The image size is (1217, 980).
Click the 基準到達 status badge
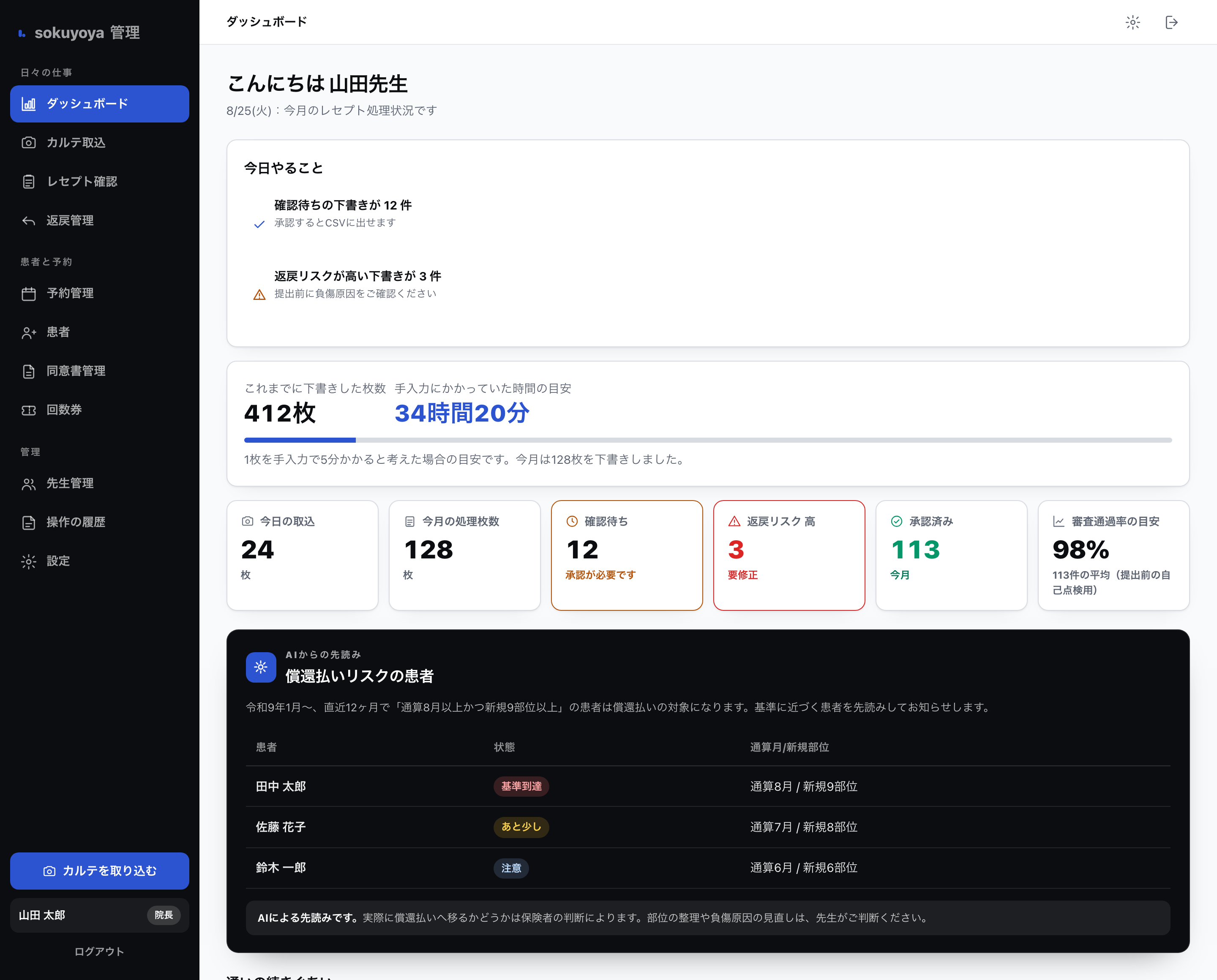click(521, 787)
